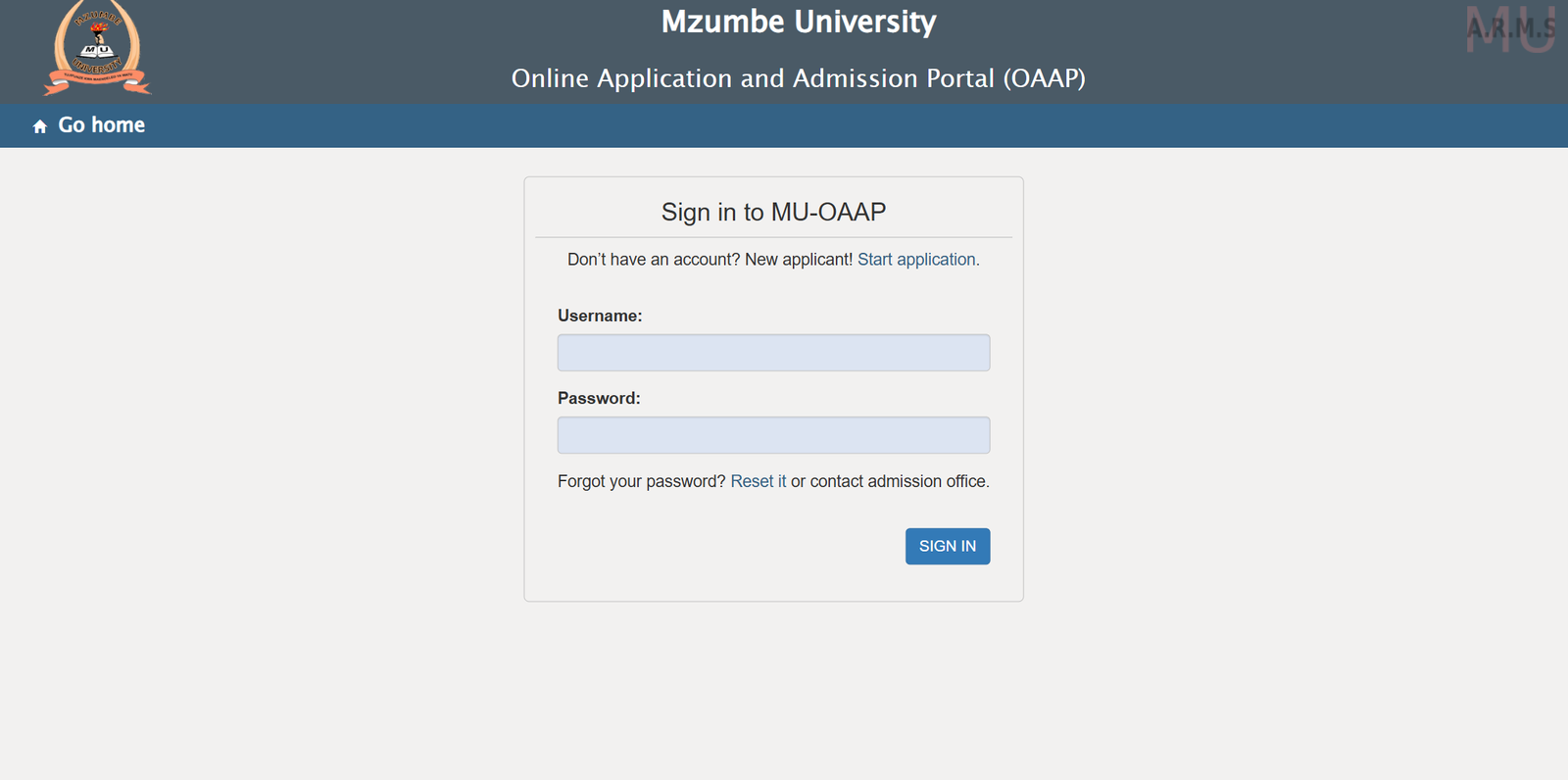Screen dimensions: 1568x780
Task: Focus the Password input field
Action: pyautogui.click(x=773, y=435)
